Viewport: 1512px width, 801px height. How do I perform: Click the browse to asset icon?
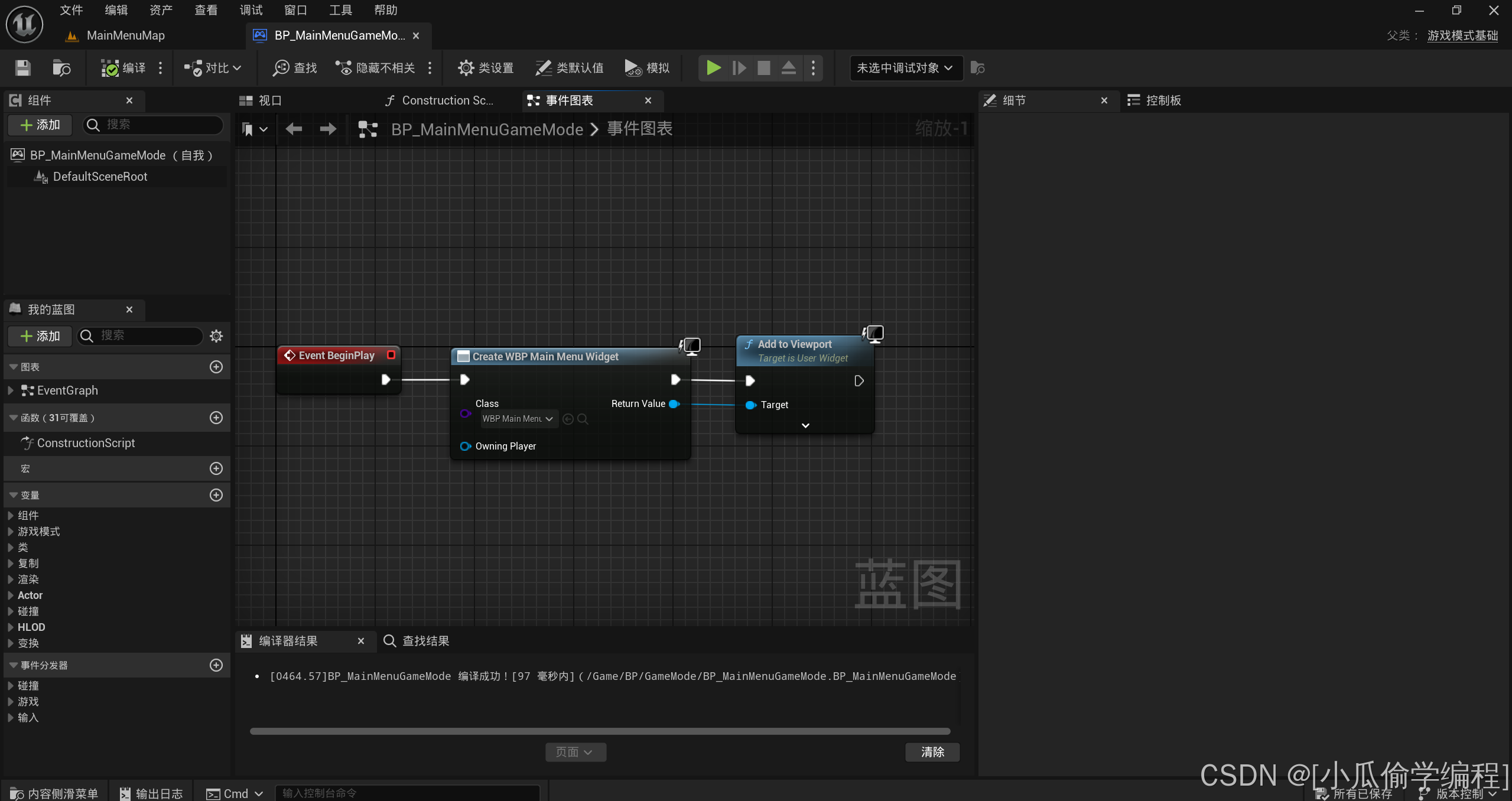61,68
